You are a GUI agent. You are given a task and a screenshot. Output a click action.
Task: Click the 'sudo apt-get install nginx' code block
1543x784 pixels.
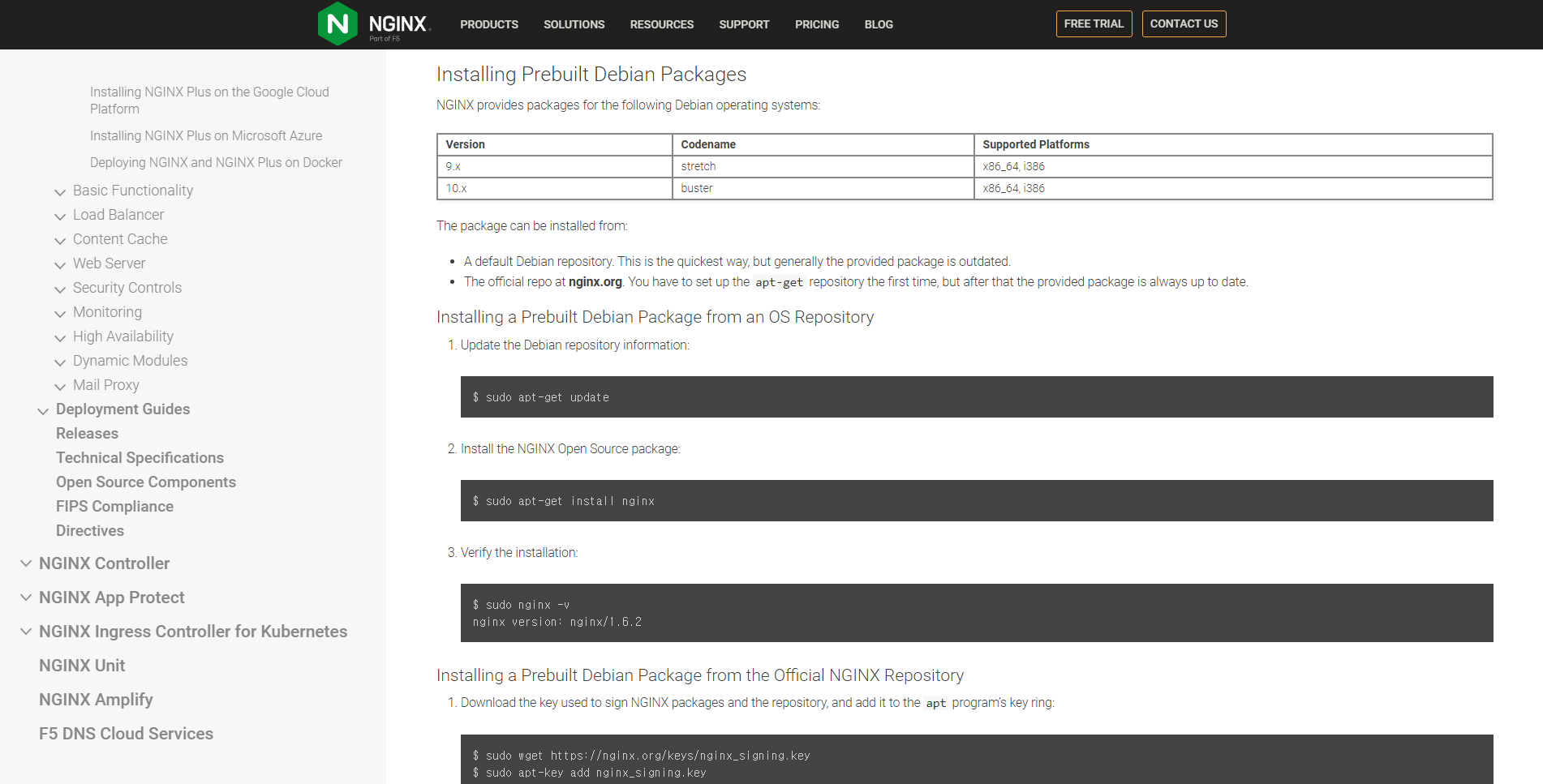(977, 500)
